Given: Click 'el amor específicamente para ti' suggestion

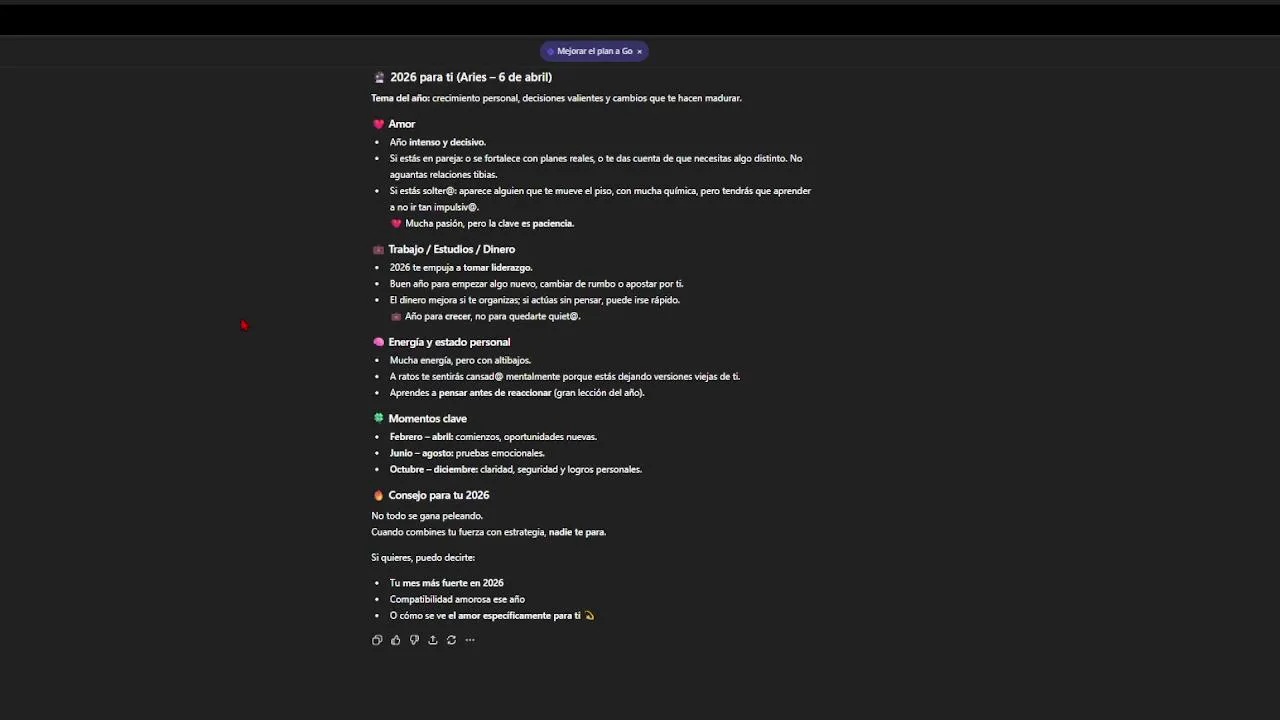Looking at the screenshot, I should [514, 616].
